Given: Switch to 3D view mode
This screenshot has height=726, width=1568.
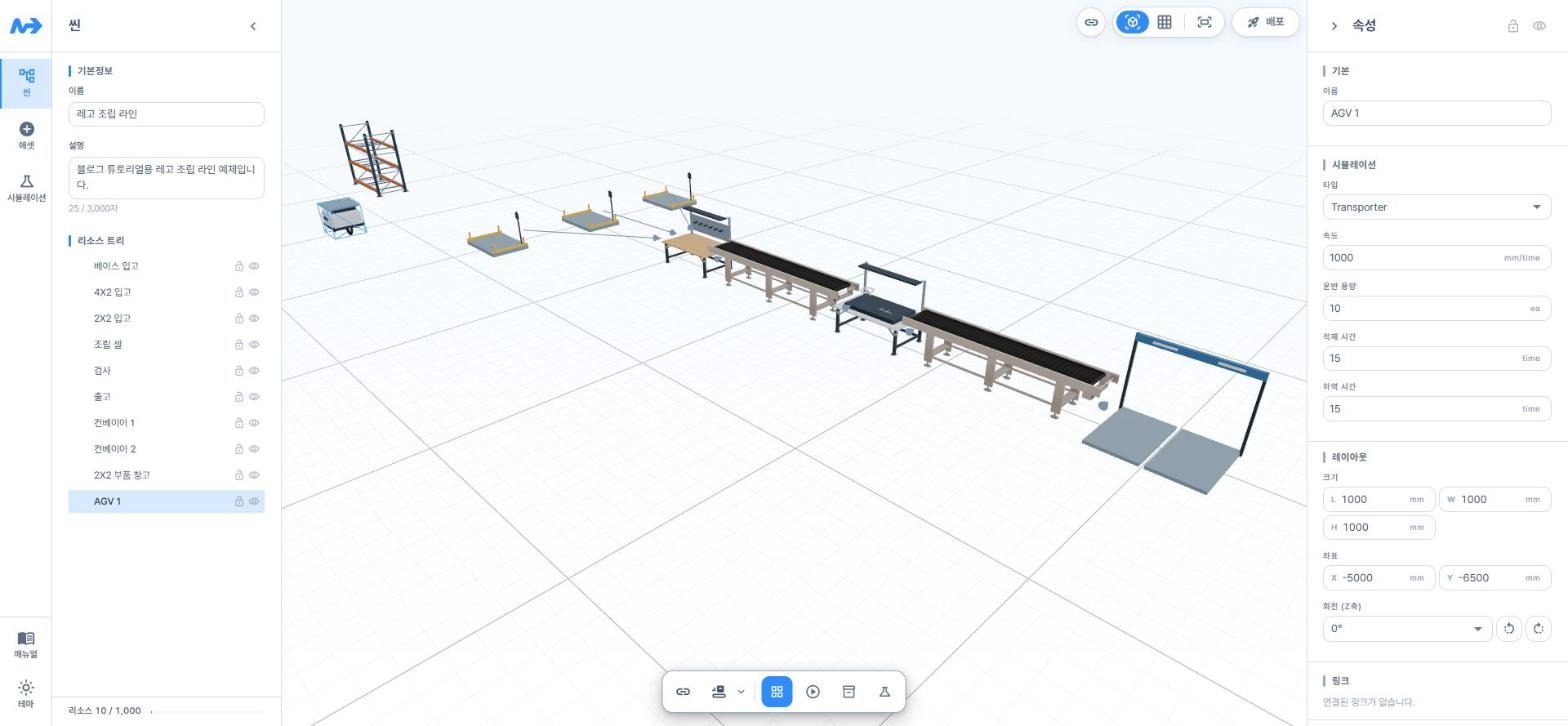Looking at the screenshot, I should (1132, 22).
